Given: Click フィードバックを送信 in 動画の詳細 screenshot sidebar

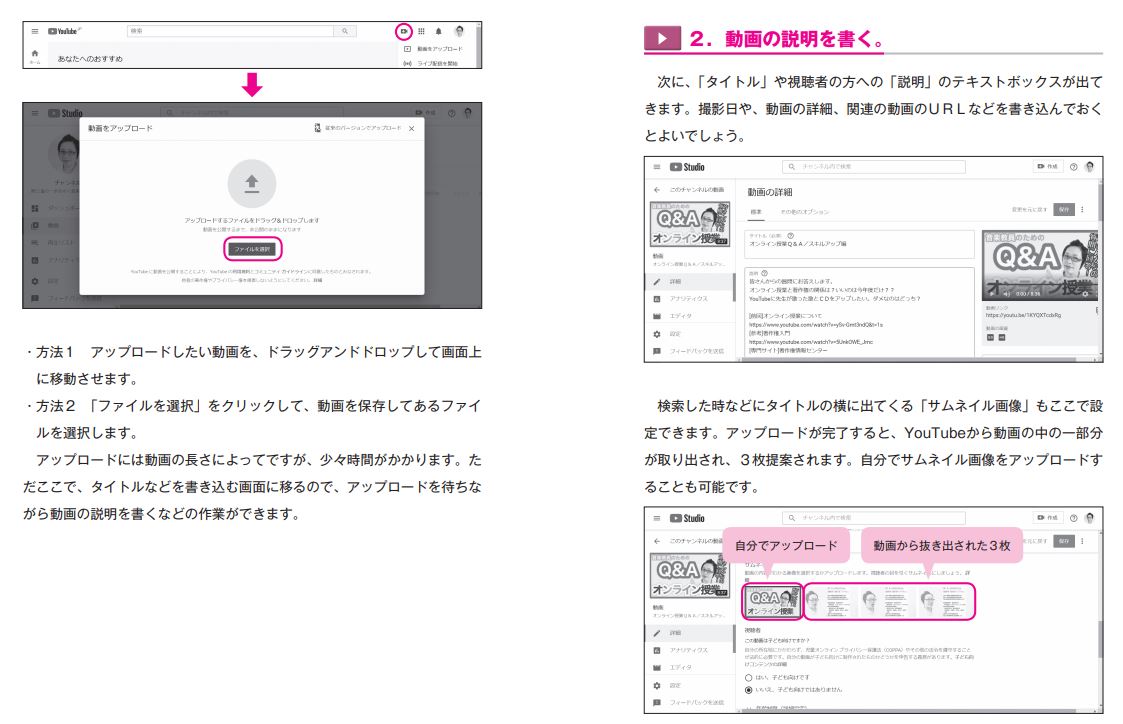Looking at the screenshot, I should pos(690,351).
